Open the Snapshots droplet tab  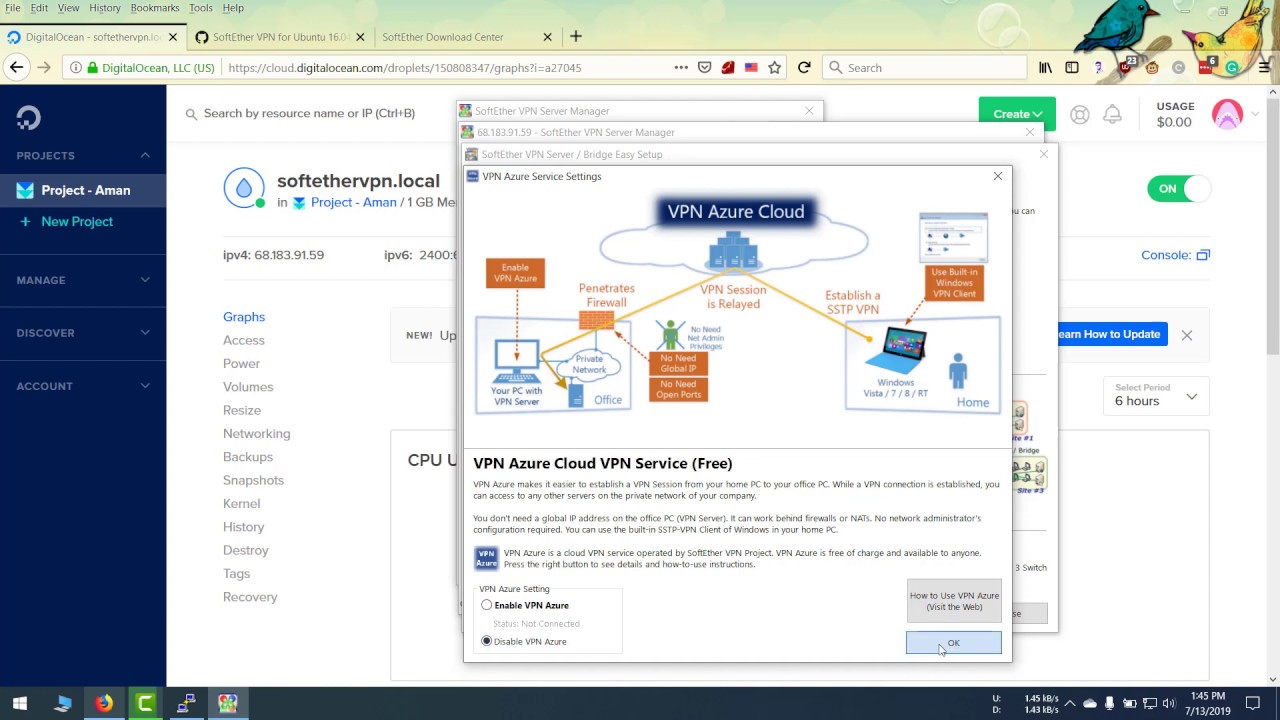tap(253, 480)
